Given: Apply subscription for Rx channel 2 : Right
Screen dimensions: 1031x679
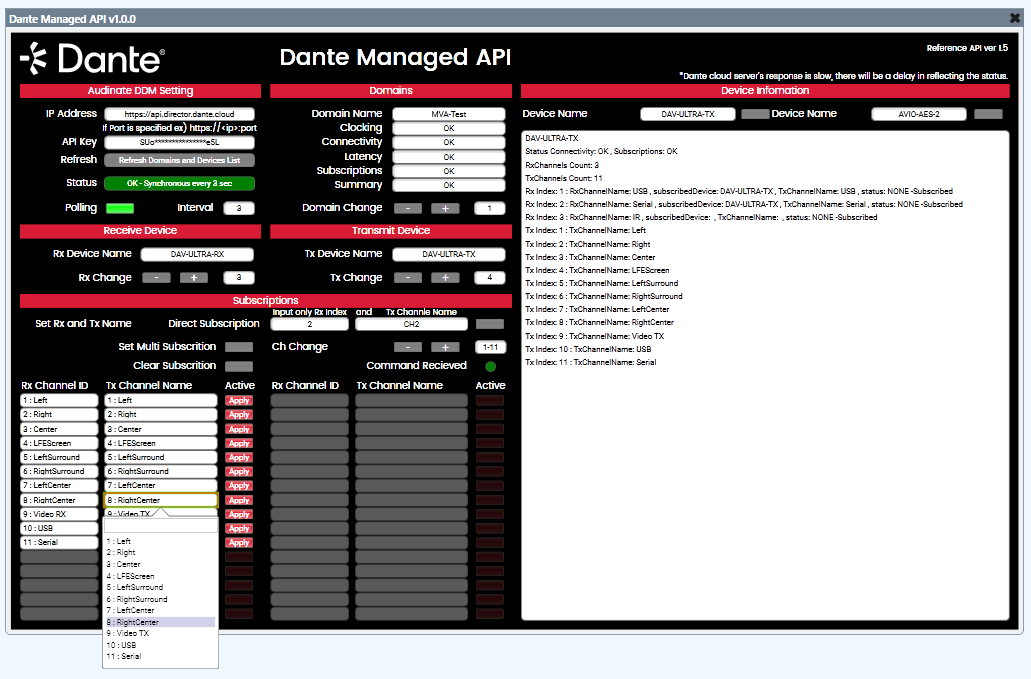Looking at the screenshot, I should (x=239, y=415).
